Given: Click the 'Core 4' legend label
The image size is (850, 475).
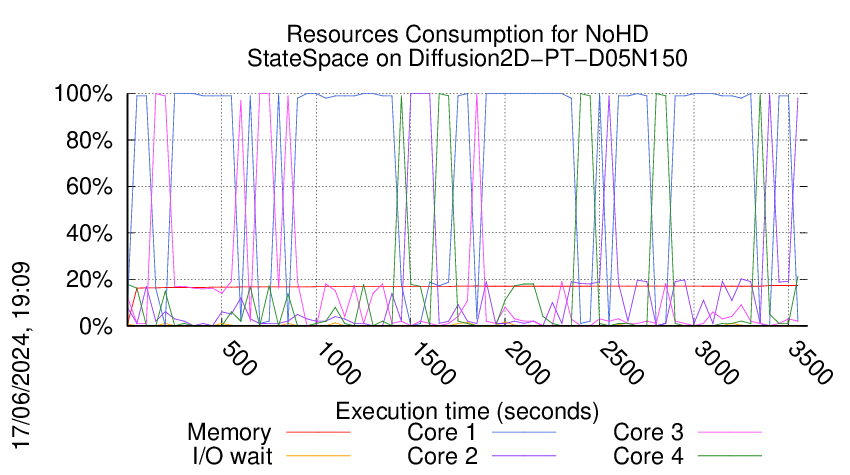Looking at the screenshot, I should pos(648,456).
